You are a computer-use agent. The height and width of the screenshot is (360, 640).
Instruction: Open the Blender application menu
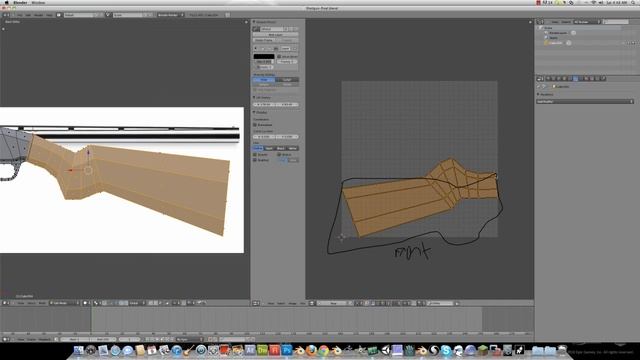pos(20,2)
